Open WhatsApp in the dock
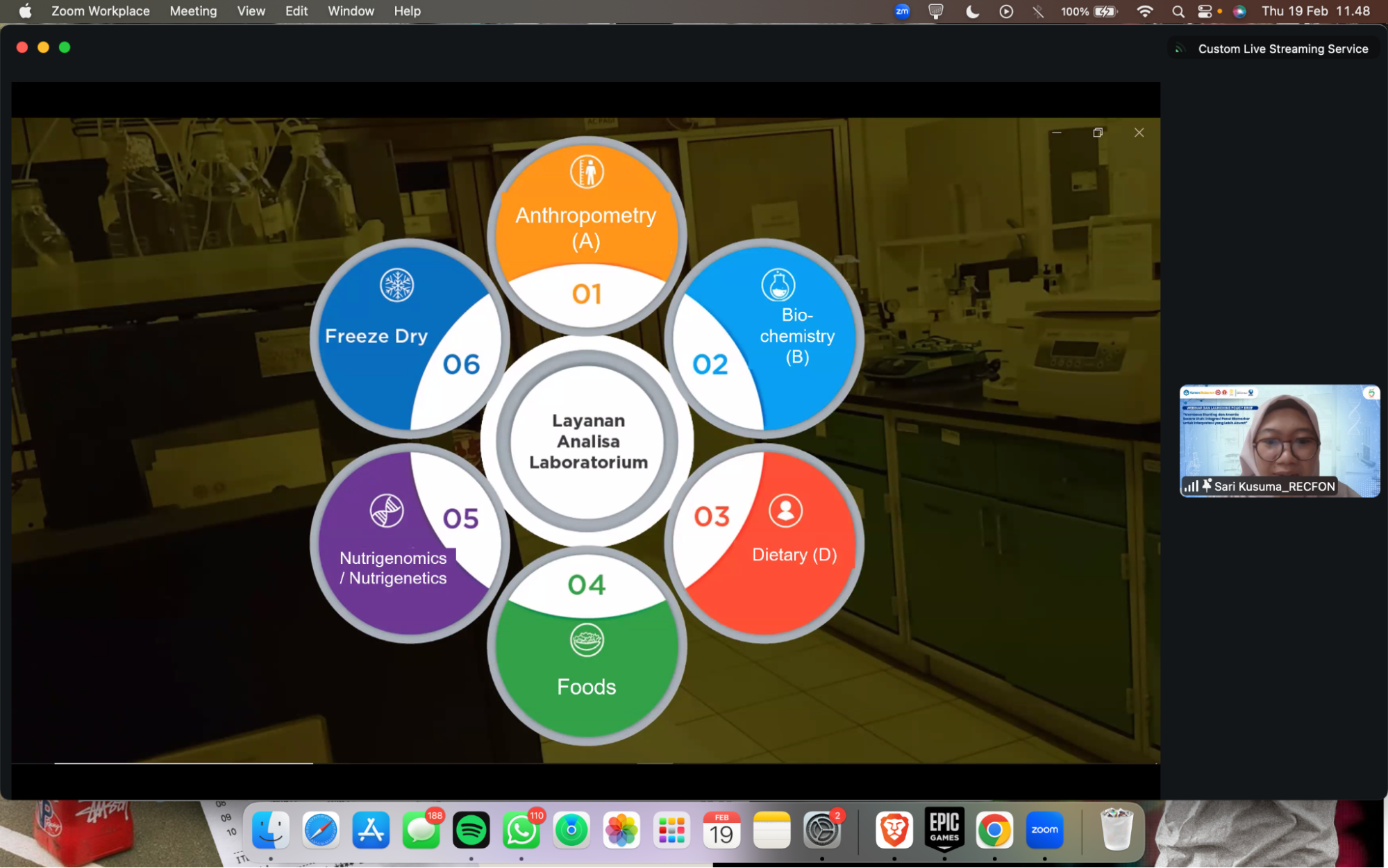The height and width of the screenshot is (868, 1388). (521, 830)
